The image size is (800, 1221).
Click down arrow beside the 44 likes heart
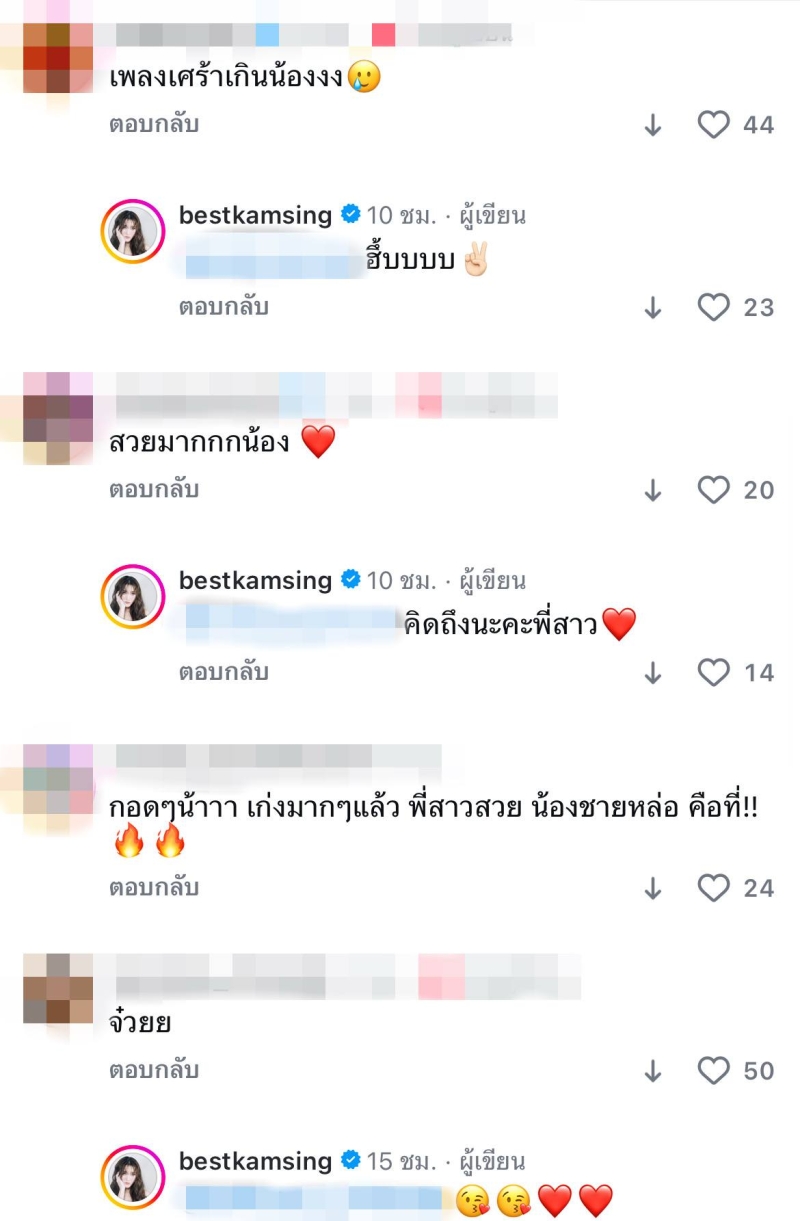click(x=653, y=125)
